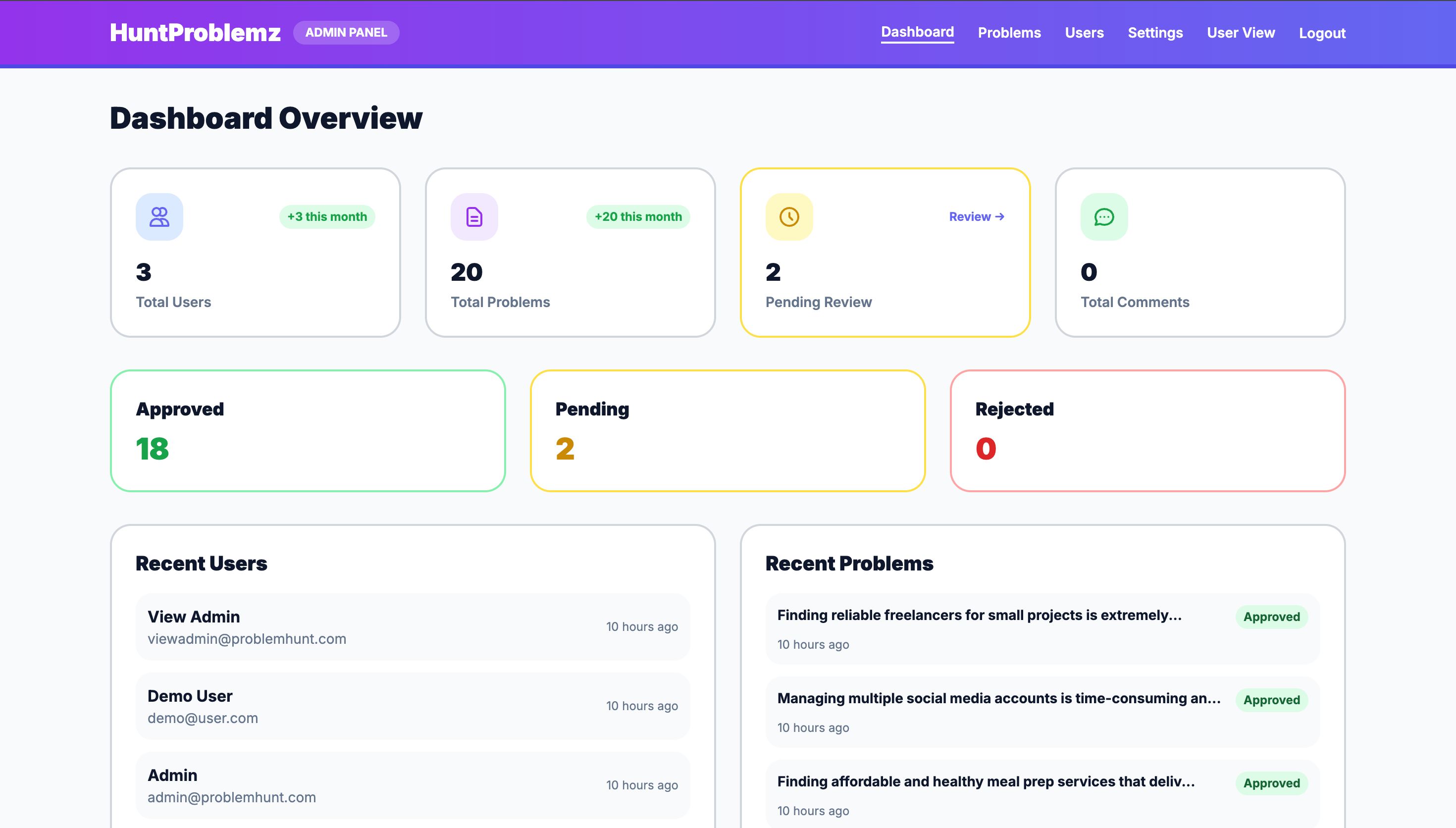Click the chat bubble icon on Total Comments card
The height and width of the screenshot is (828, 1456).
tap(1104, 217)
